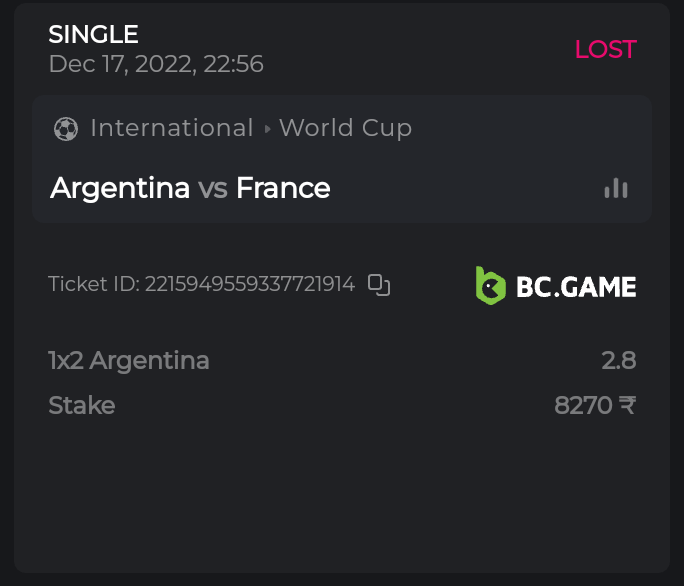Click the 1x2 Argentina market label
Viewport: 684px width, 586px height.
coord(129,360)
